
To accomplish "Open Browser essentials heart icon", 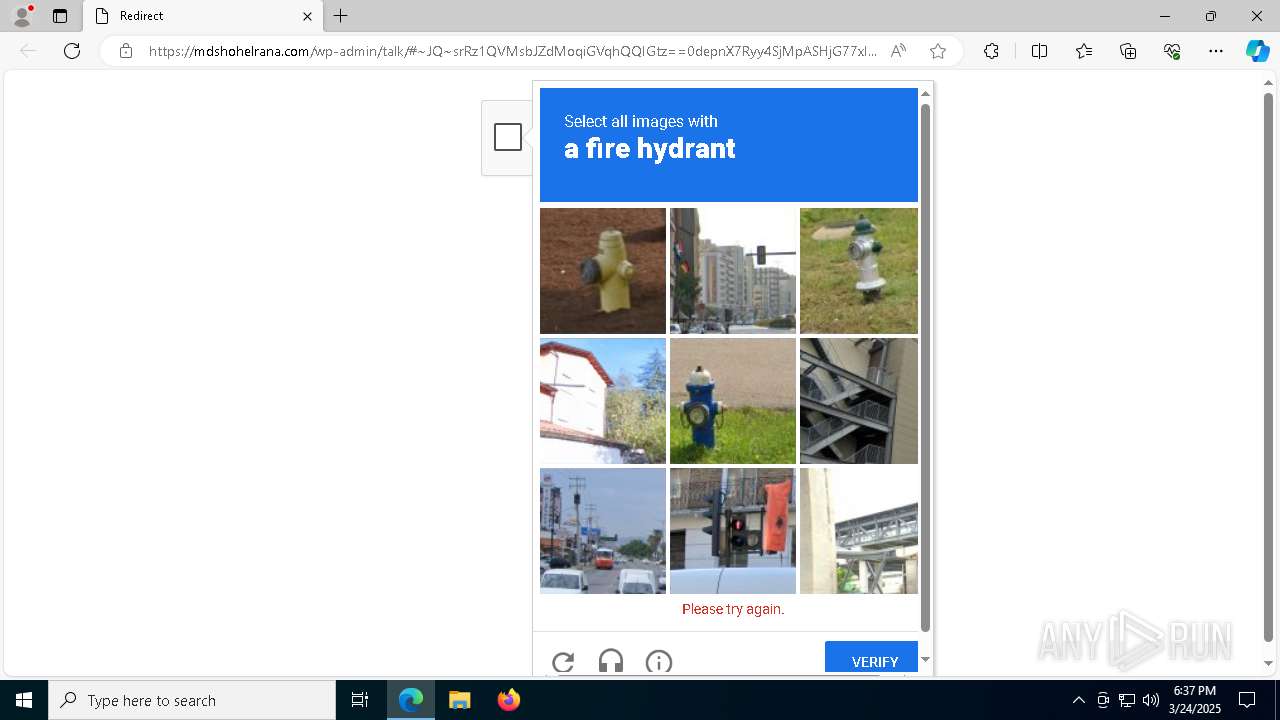I will [x=1172, y=51].
